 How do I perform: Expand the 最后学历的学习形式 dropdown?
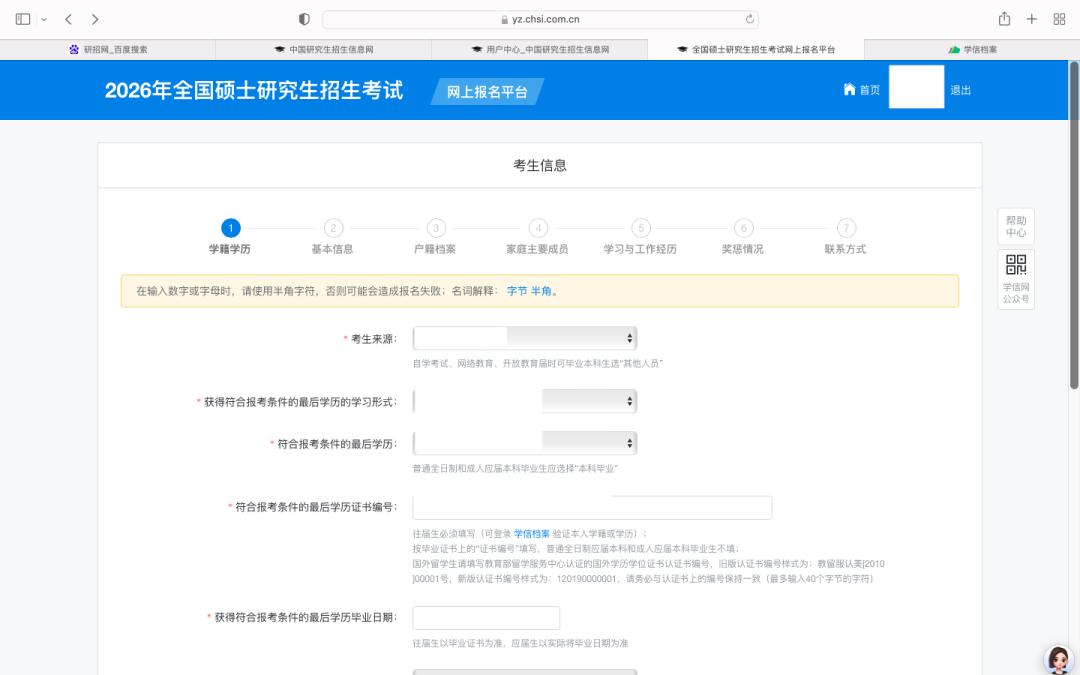pos(524,401)
